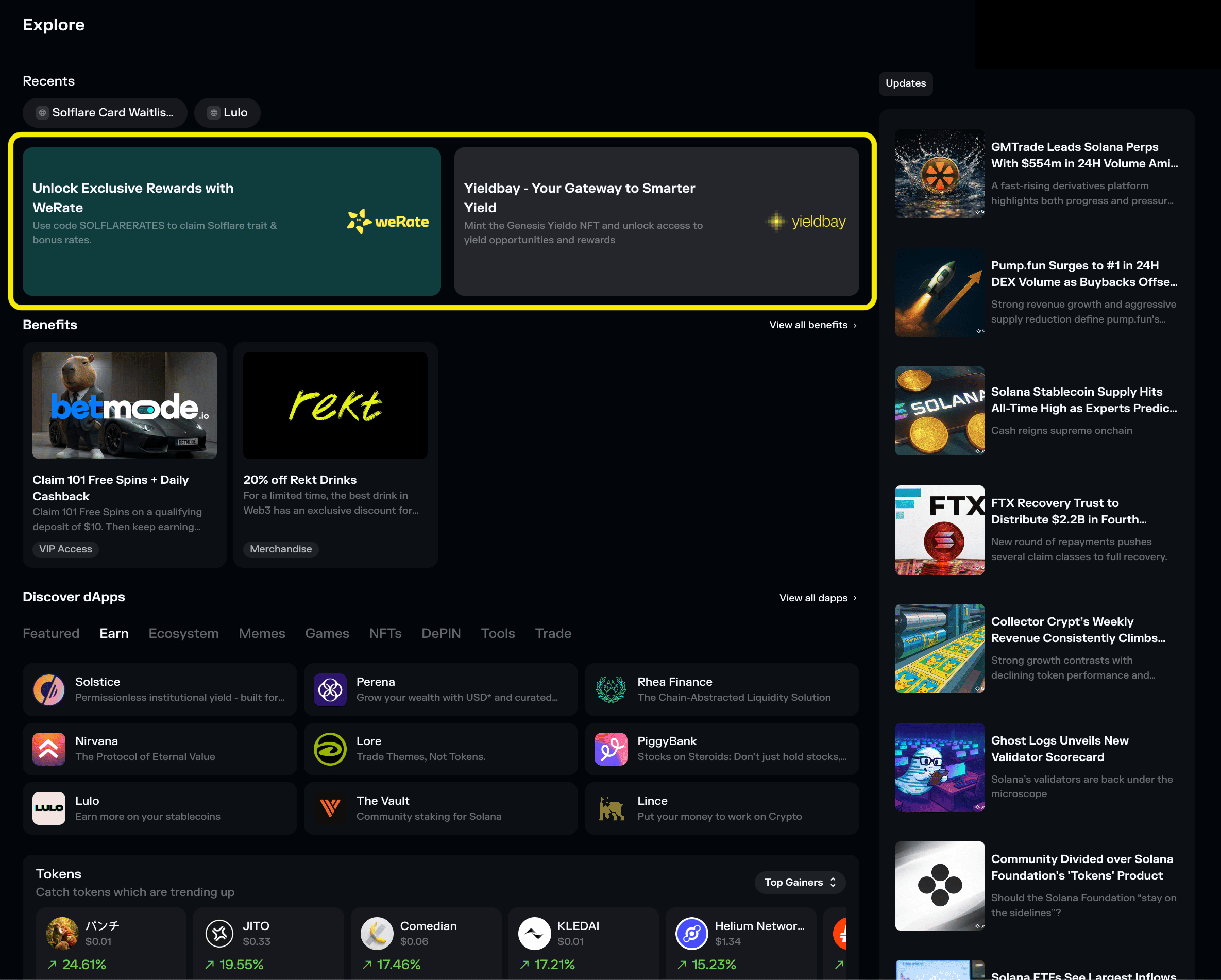Screen dimensions: 1221x980
Task: Open the Unlock Exclusive Rewards with WeRate banner
Action: click(x=232, y=222)
